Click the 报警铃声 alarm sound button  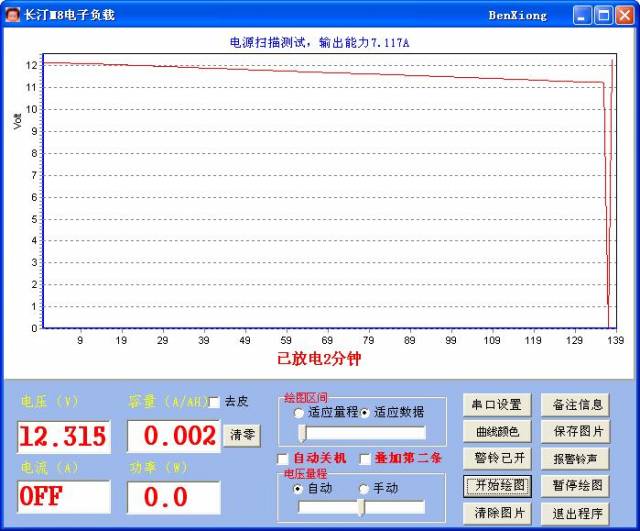tap(578, 459)
